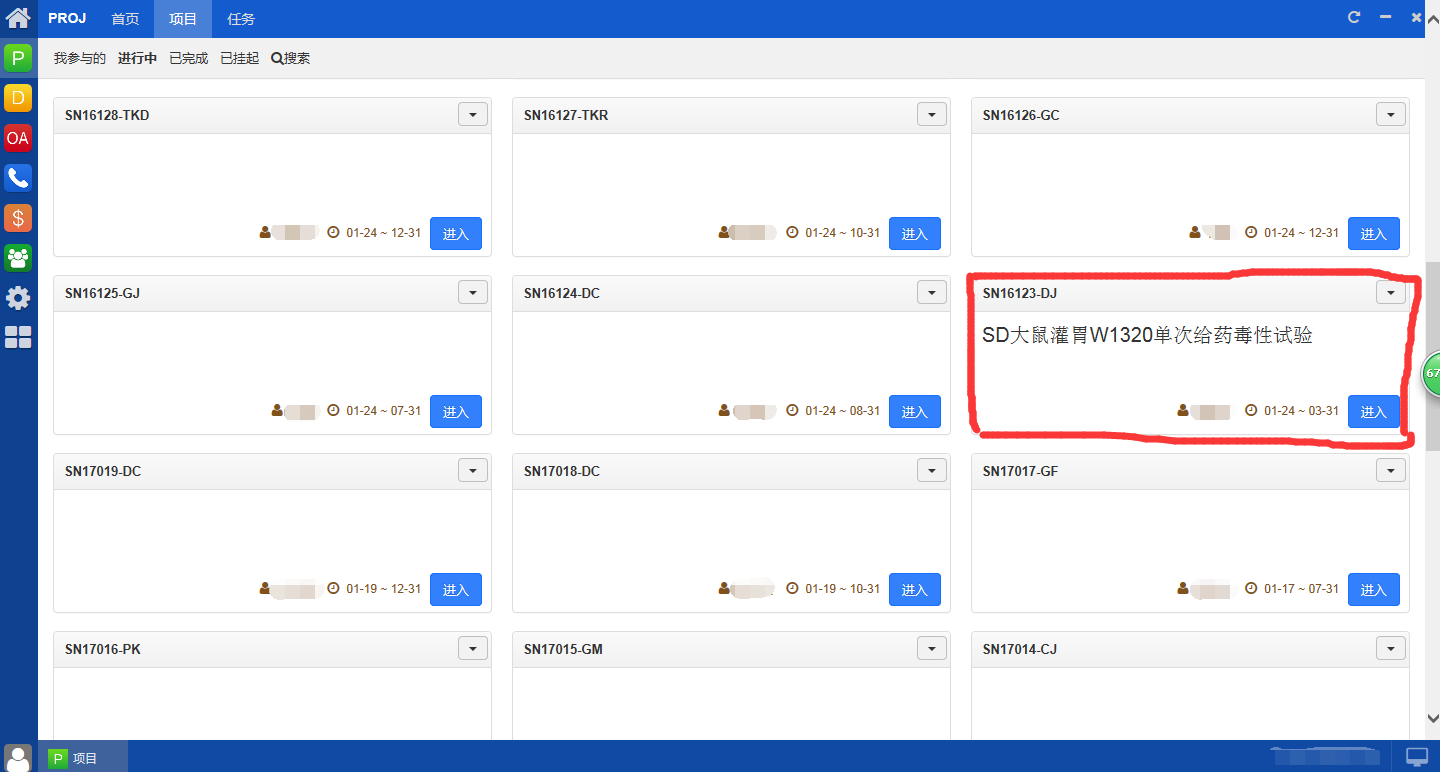Click 进入 on the SN17018-DC card

915,589
